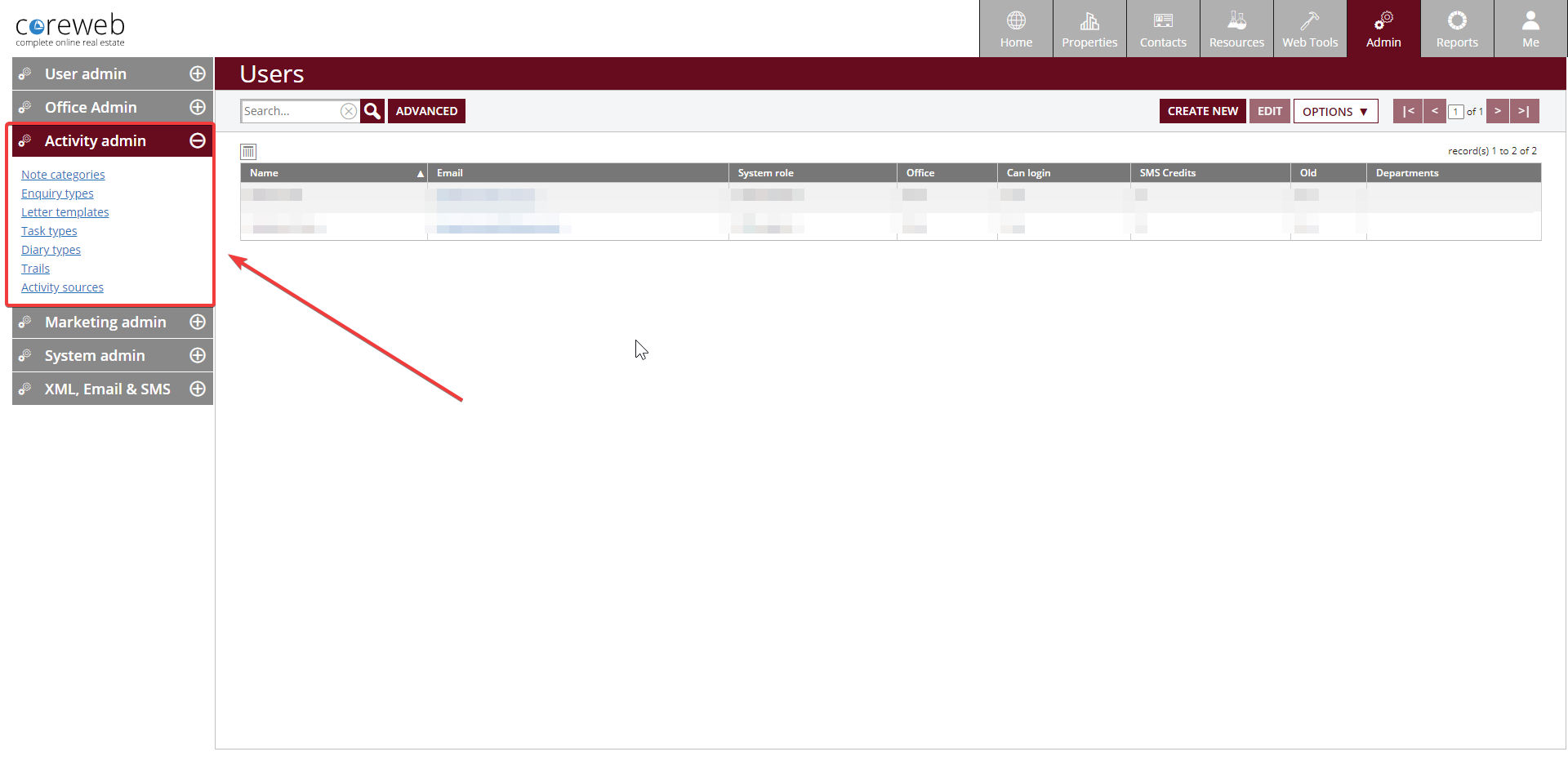Open the Me user profile icon
The width and height of the screenshot is (1568, 765).
[x=1530, y=20]
